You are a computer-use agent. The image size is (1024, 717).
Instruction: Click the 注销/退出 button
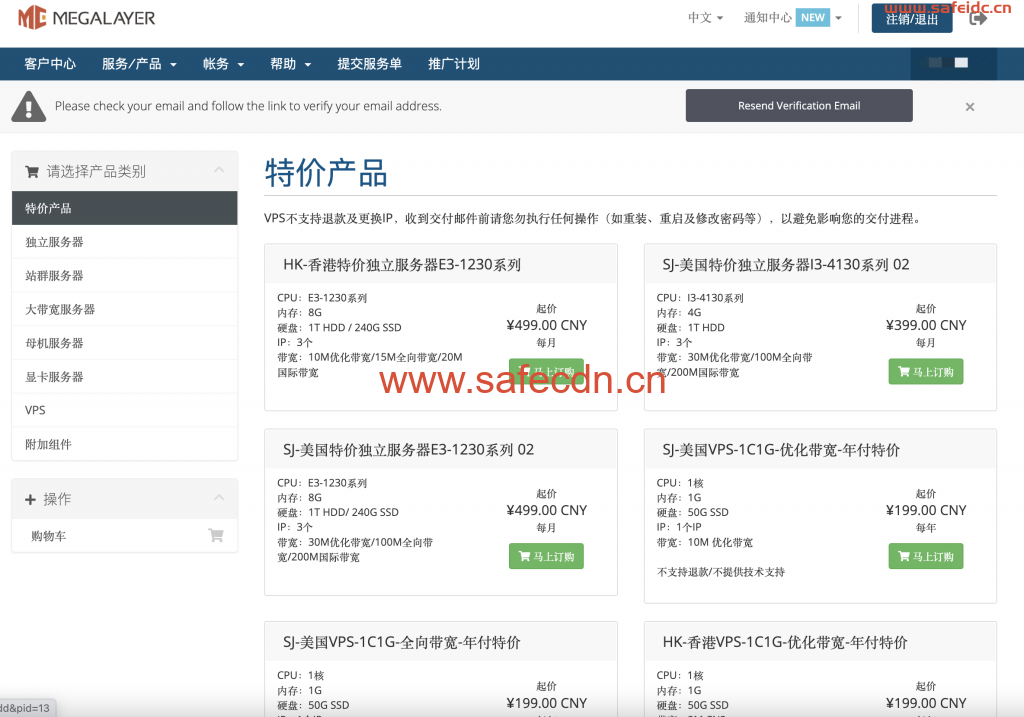(912, 18)
